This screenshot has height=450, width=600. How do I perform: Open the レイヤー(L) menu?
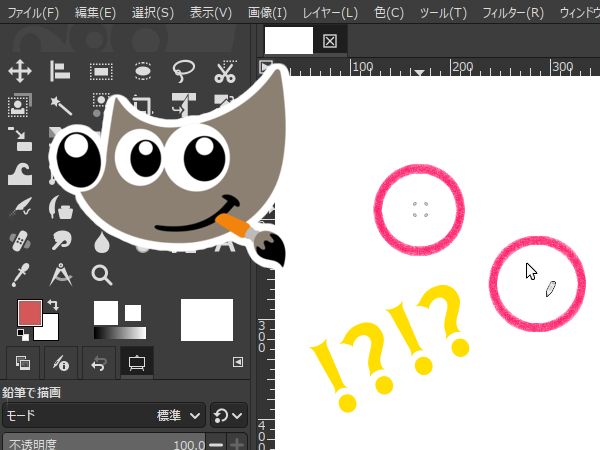330,13
